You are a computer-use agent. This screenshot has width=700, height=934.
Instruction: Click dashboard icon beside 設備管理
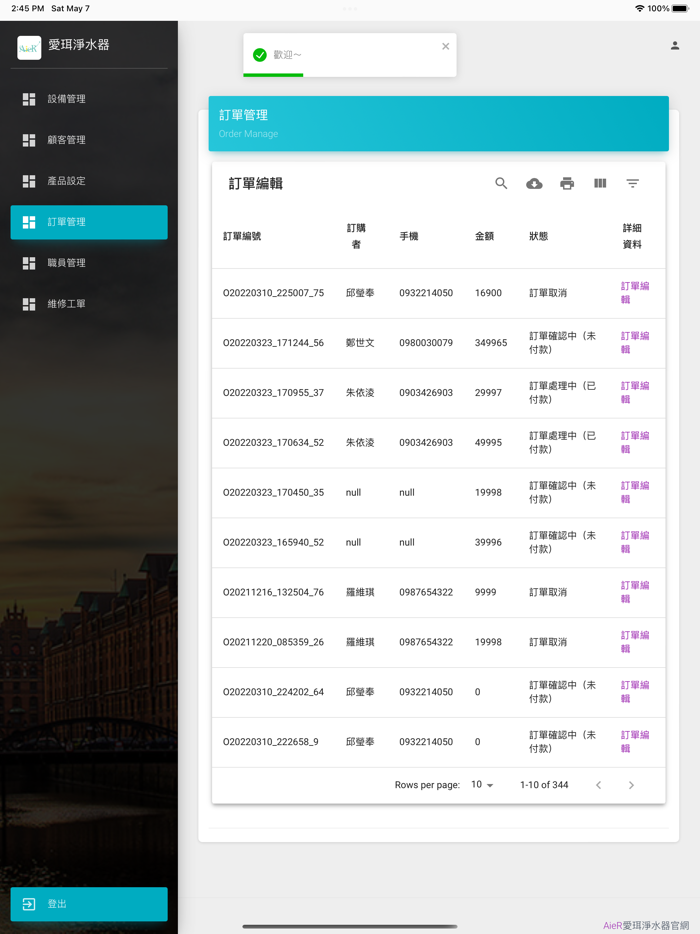click(x=29, y=99)
